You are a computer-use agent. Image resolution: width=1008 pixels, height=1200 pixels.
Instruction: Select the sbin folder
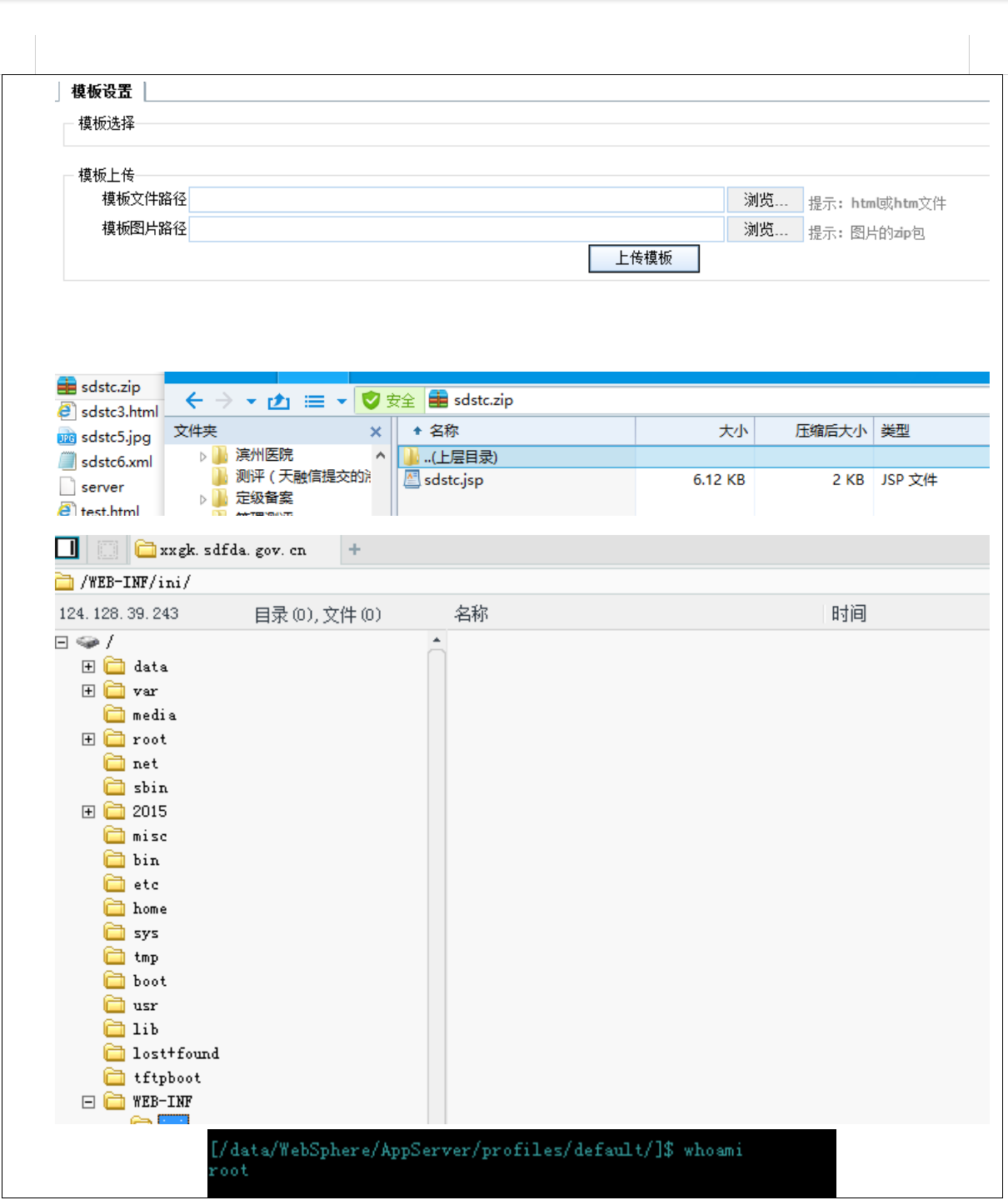[x=137, y=787]
